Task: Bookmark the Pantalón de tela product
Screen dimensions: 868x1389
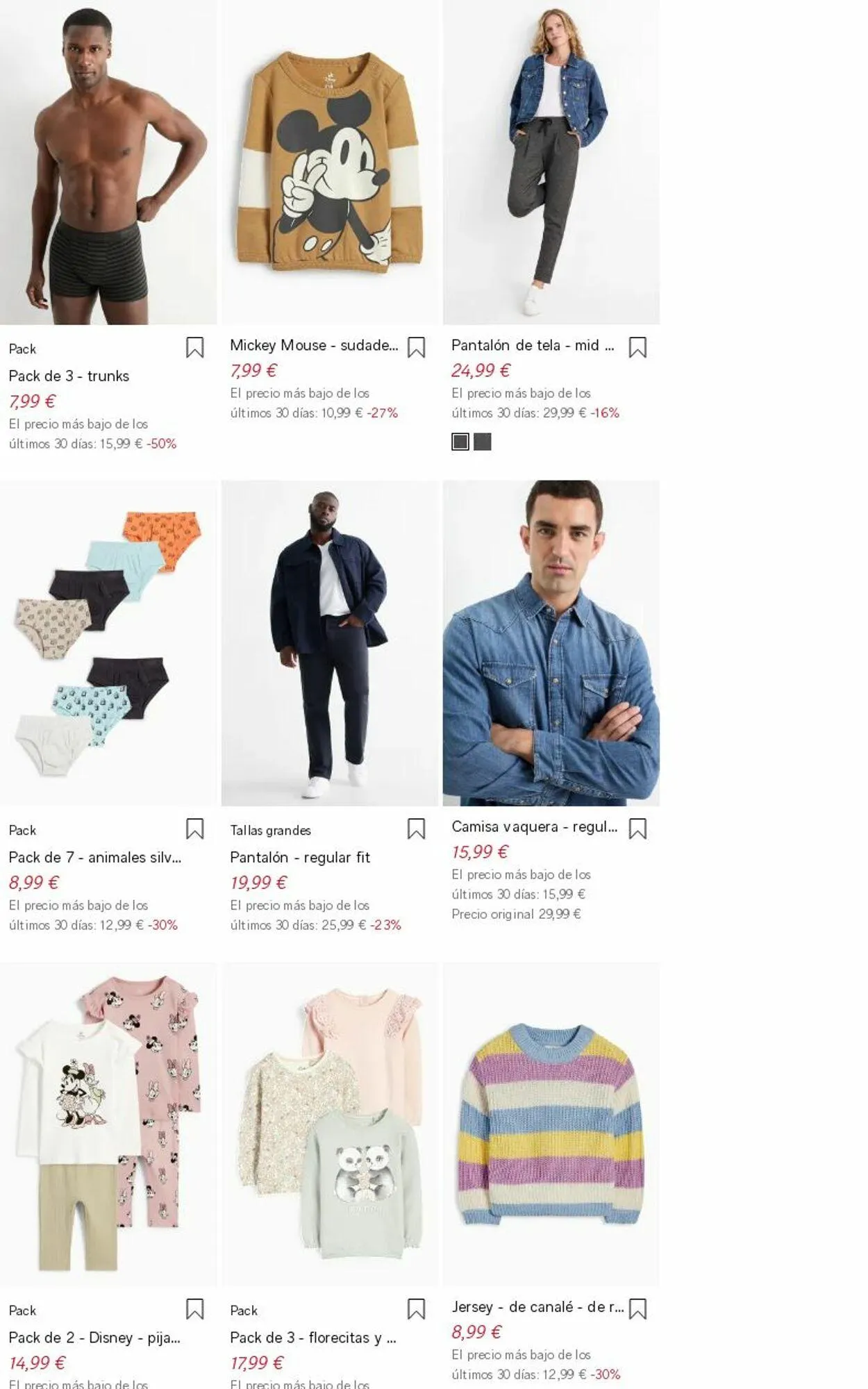Action: click(x=637, y=347)
